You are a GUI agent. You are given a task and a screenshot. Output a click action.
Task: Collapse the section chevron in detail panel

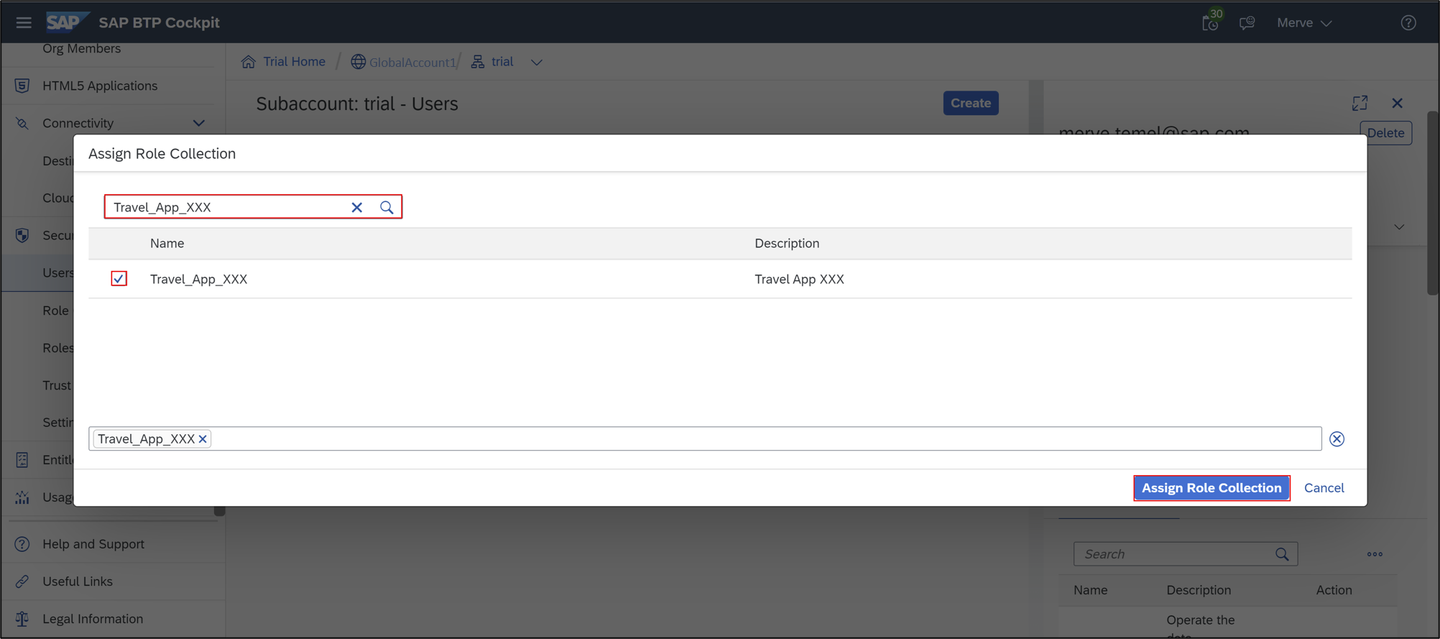coord(1399,227)
